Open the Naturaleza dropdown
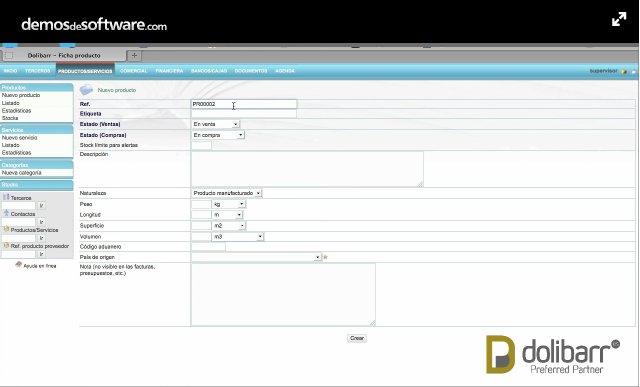 tap(227, 193)
